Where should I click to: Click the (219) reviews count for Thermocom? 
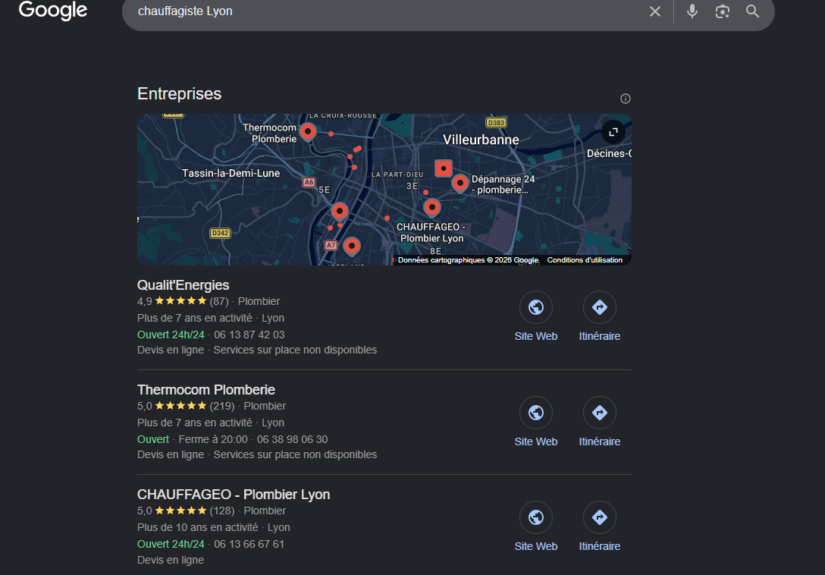point(222,406)
